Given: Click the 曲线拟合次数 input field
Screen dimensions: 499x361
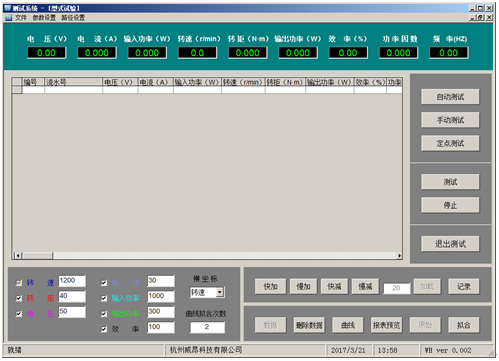Looking at the screenshot, I should click(207, 327).
